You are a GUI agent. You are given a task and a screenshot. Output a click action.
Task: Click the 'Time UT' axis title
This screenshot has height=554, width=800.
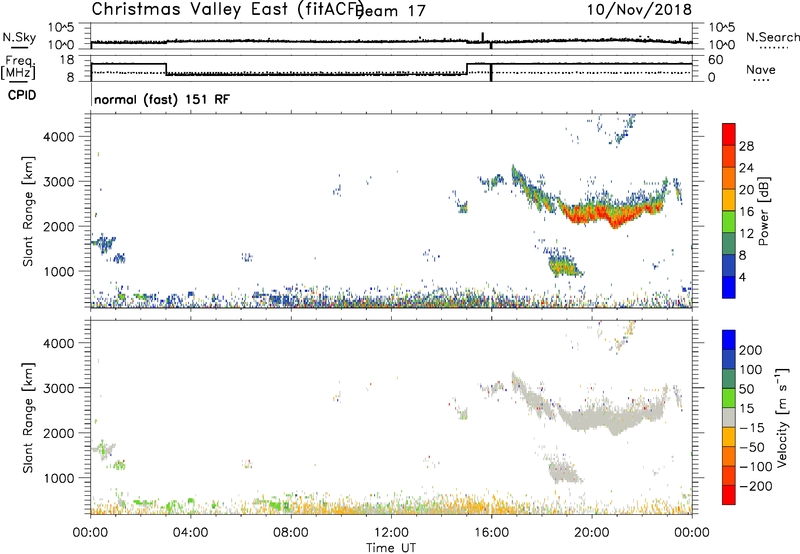pyautogui.click(x=391, y=548)
